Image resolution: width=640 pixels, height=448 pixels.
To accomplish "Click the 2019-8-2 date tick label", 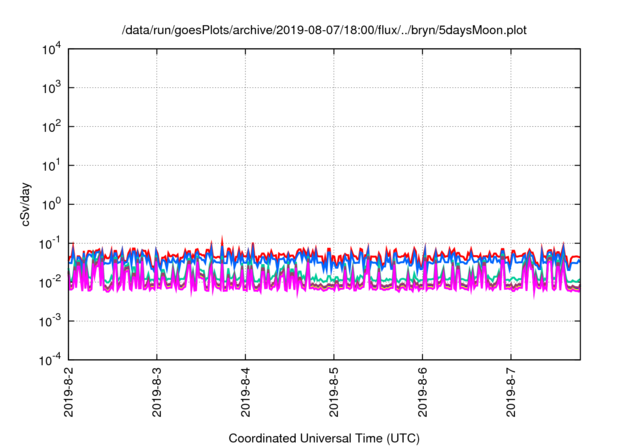I will pos(68,393).
